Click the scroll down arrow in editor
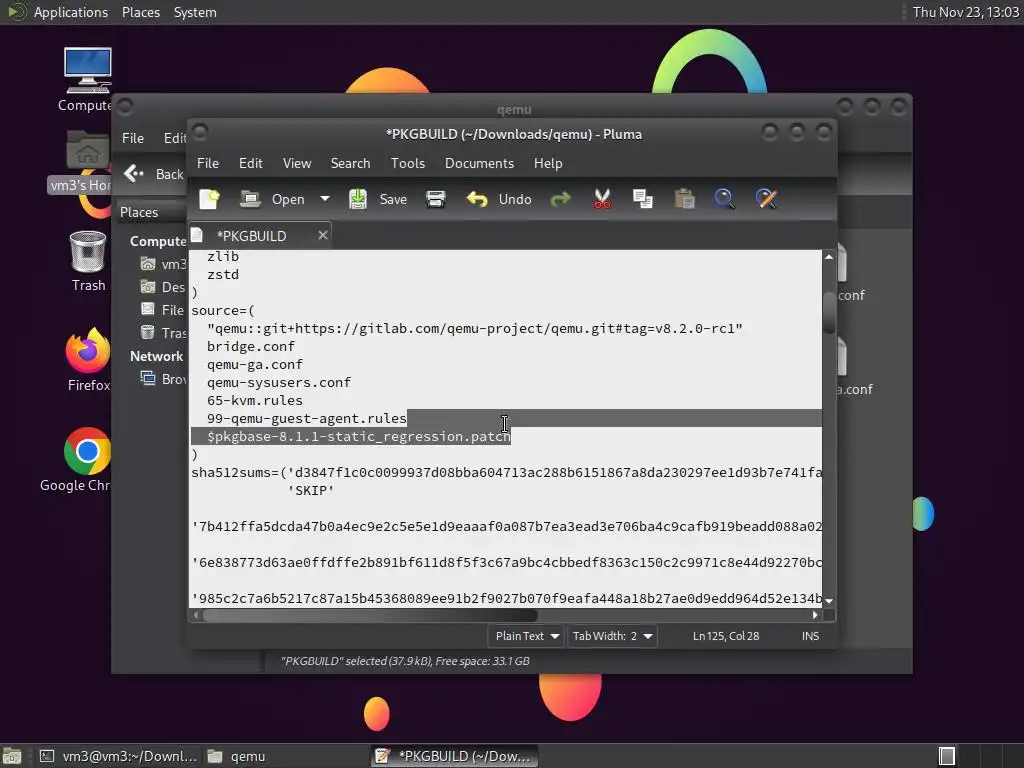Viewport: 1024px width, 768px height. click(x=829, y=601)
